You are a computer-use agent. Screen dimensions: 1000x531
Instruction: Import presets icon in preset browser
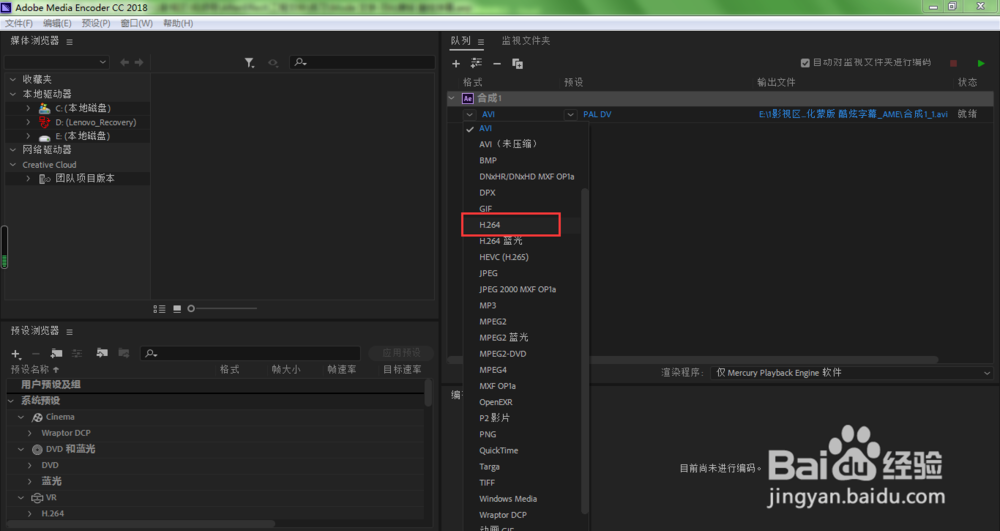101,353
